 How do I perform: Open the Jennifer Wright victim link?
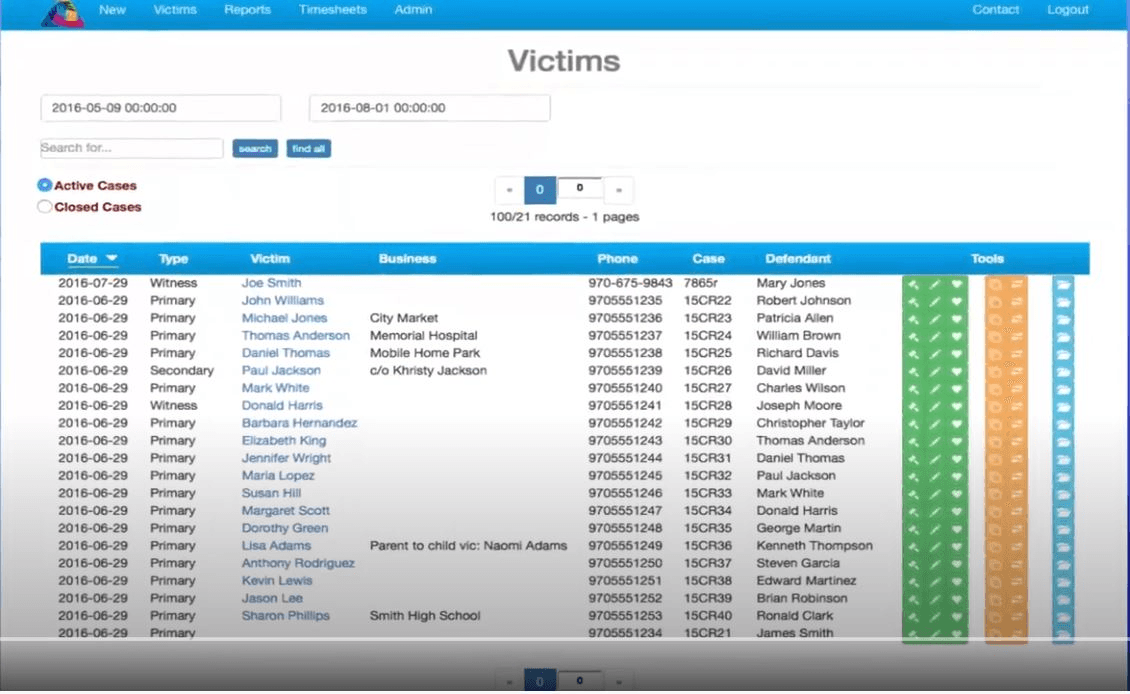click(x=286, y=458)
